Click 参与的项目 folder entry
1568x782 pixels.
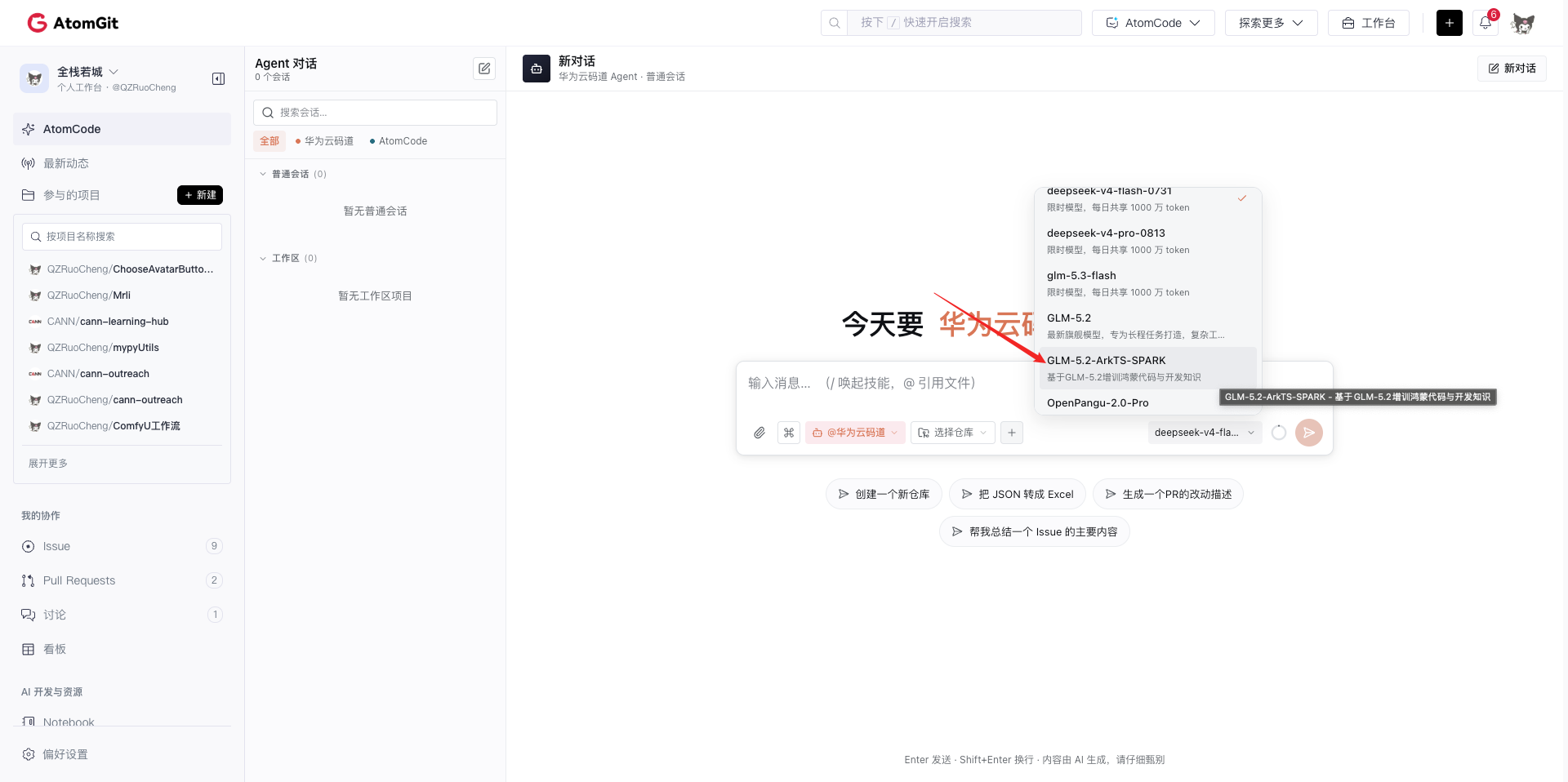click(x=72, y=195)
